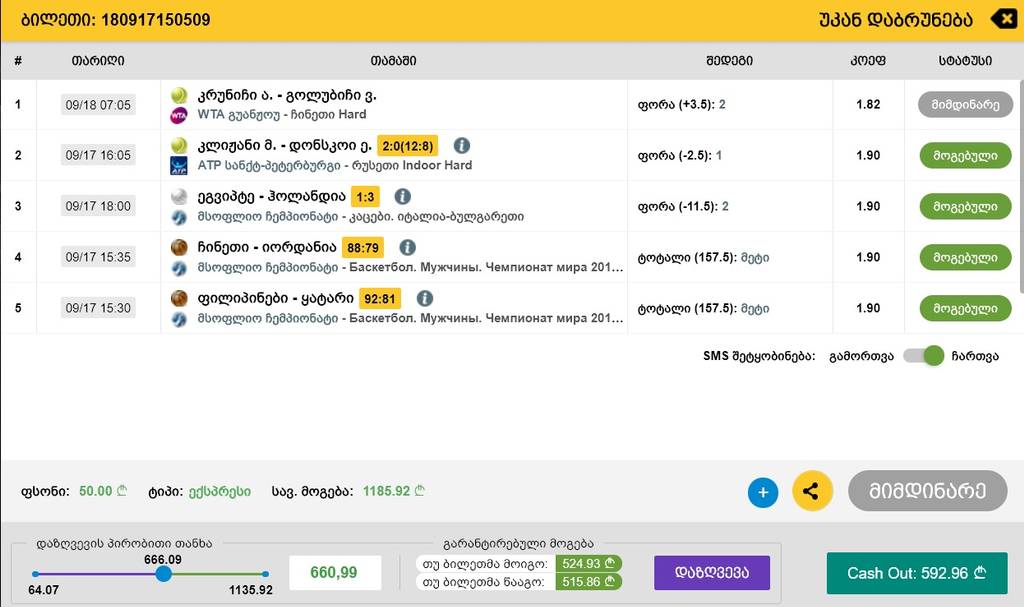Click basketball icon for ფილიპინები - ყატარი
This screenshot has height=607, width=1024.
[x=179, y=298]
